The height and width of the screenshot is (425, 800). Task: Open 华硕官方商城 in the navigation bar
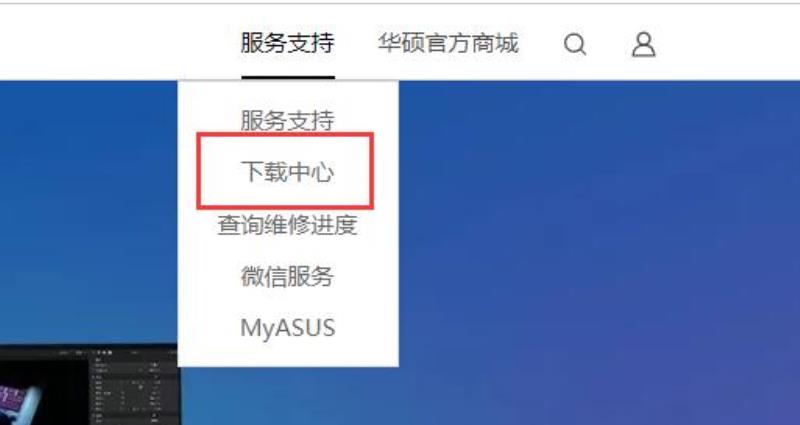click(x=448, y=43)
